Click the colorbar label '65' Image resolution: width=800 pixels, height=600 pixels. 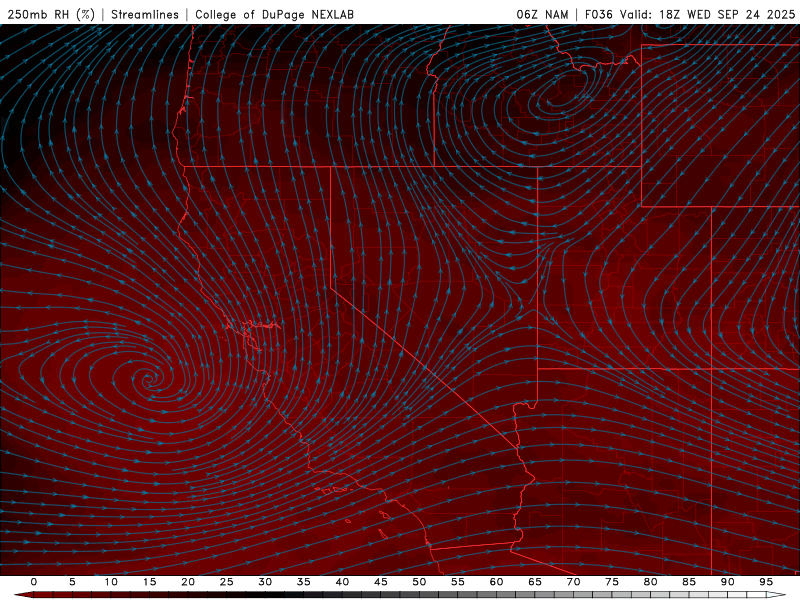(535, 582)
